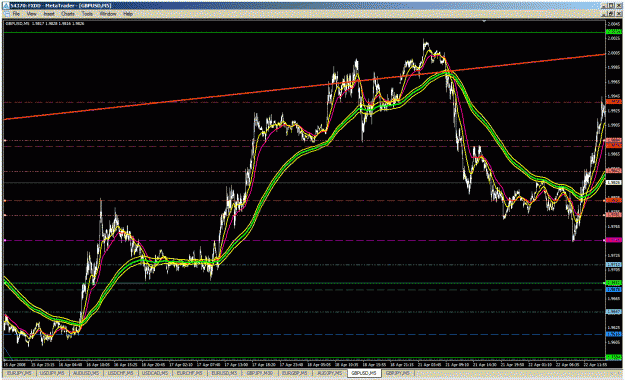Screen dimensions: 625x380
Task: Open the Insert menu
Action: pos(49,14)
